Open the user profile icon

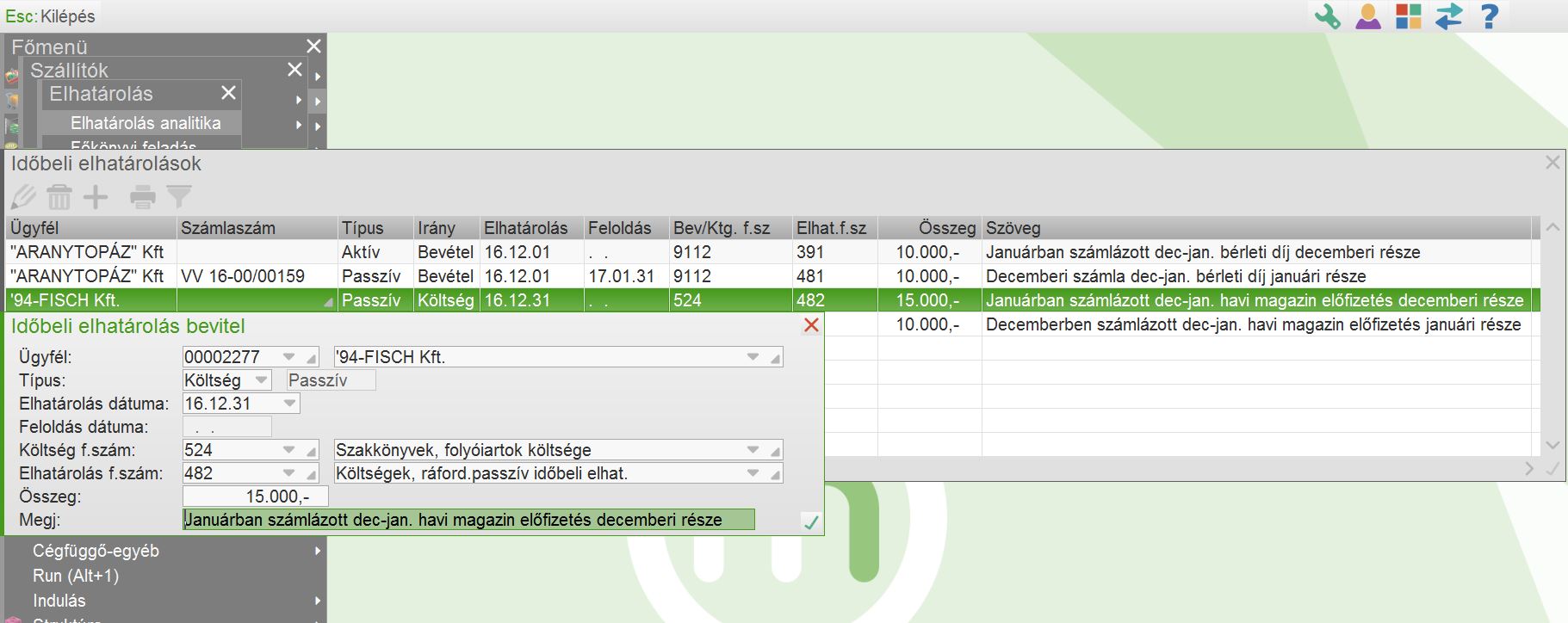click(1368, 16)
